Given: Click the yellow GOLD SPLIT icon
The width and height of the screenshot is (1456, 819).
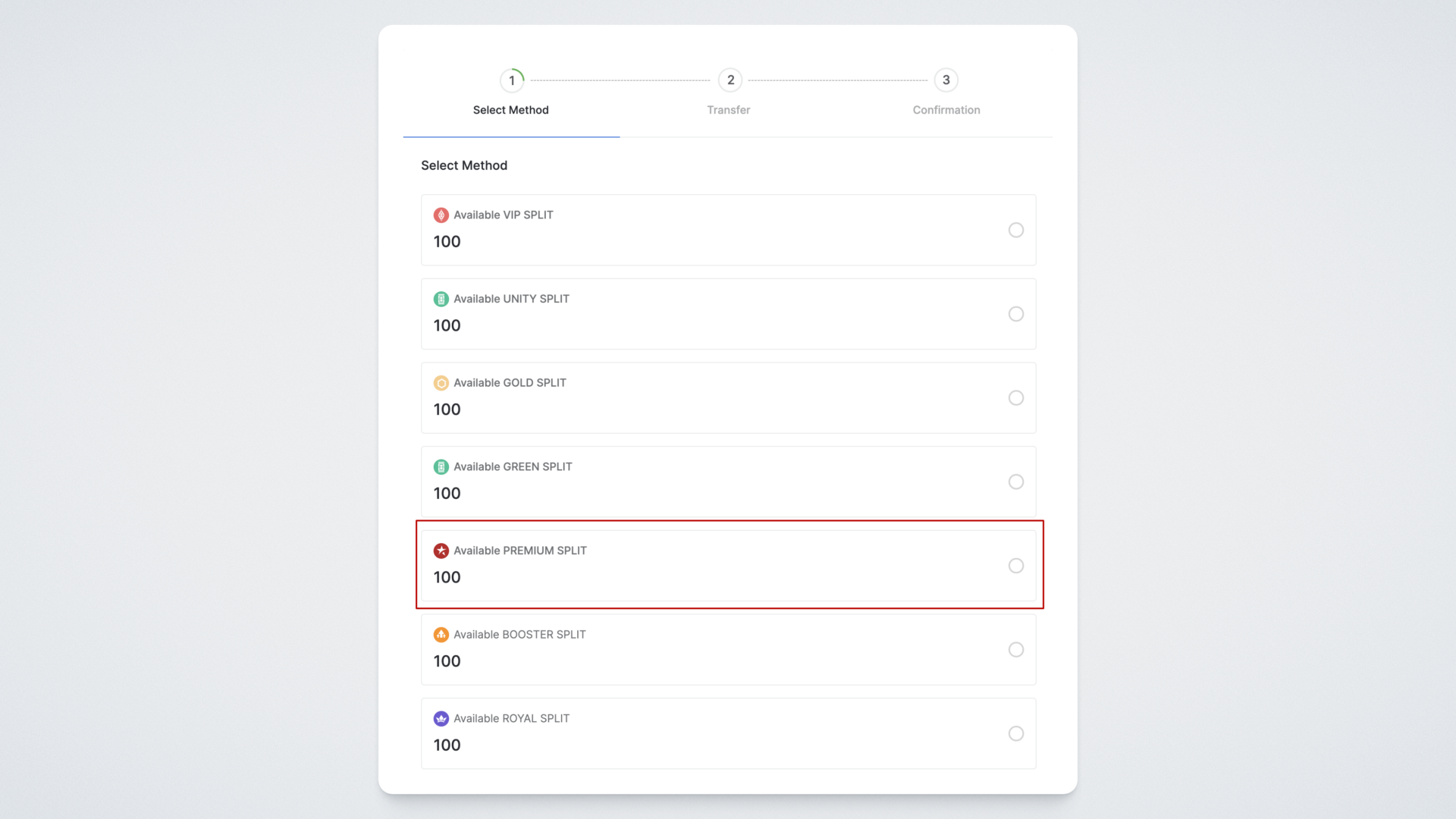Looking at the screenshot, I should [441, 383].
